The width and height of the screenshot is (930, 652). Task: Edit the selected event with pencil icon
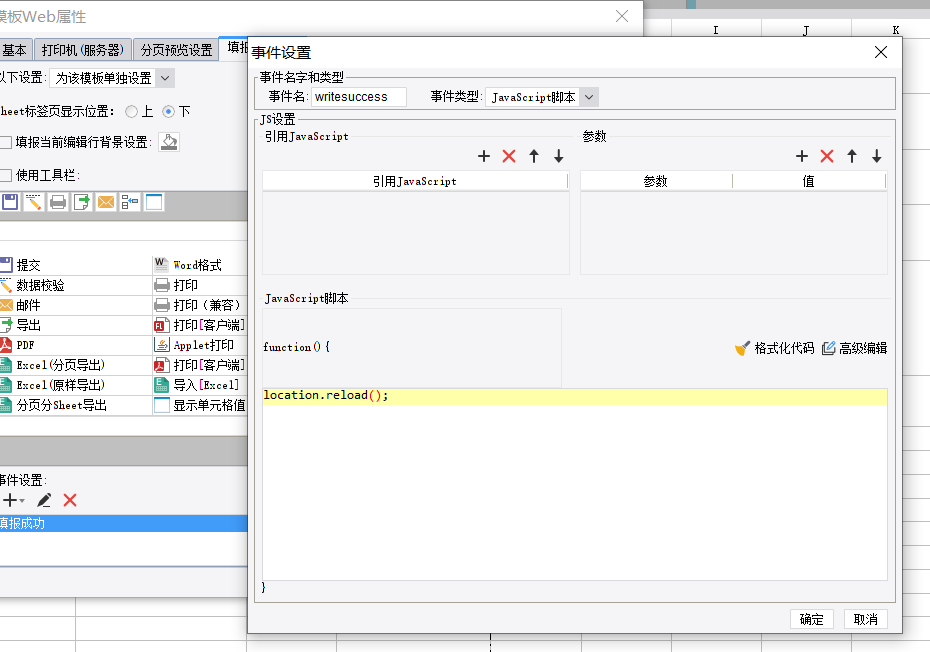tap(44, 500)
